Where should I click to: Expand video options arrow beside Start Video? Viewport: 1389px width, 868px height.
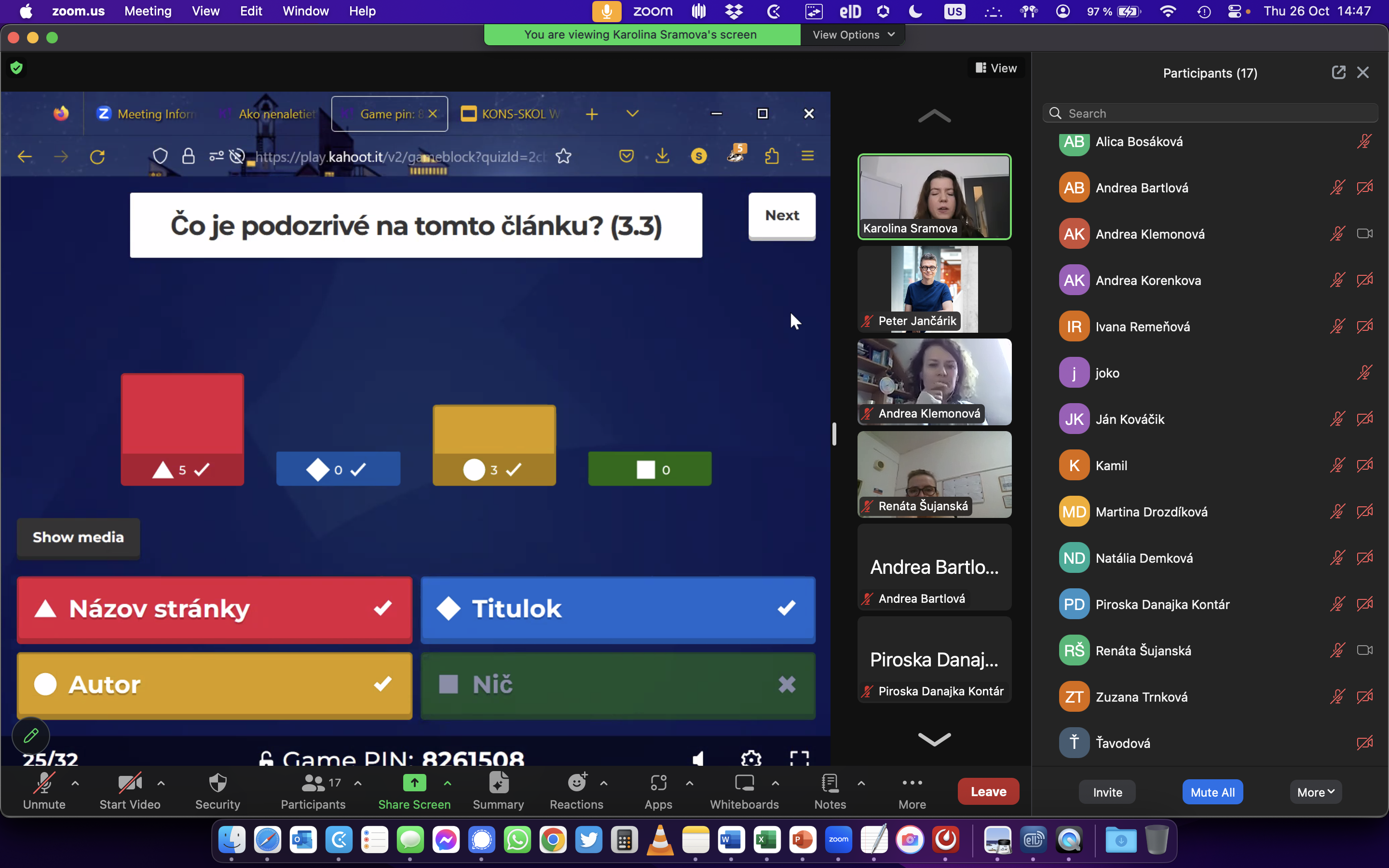tap(161, 783)
